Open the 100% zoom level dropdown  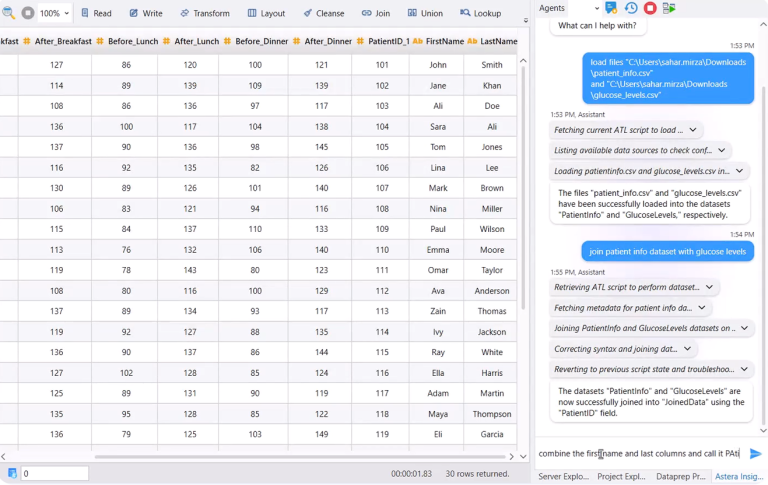55,13
